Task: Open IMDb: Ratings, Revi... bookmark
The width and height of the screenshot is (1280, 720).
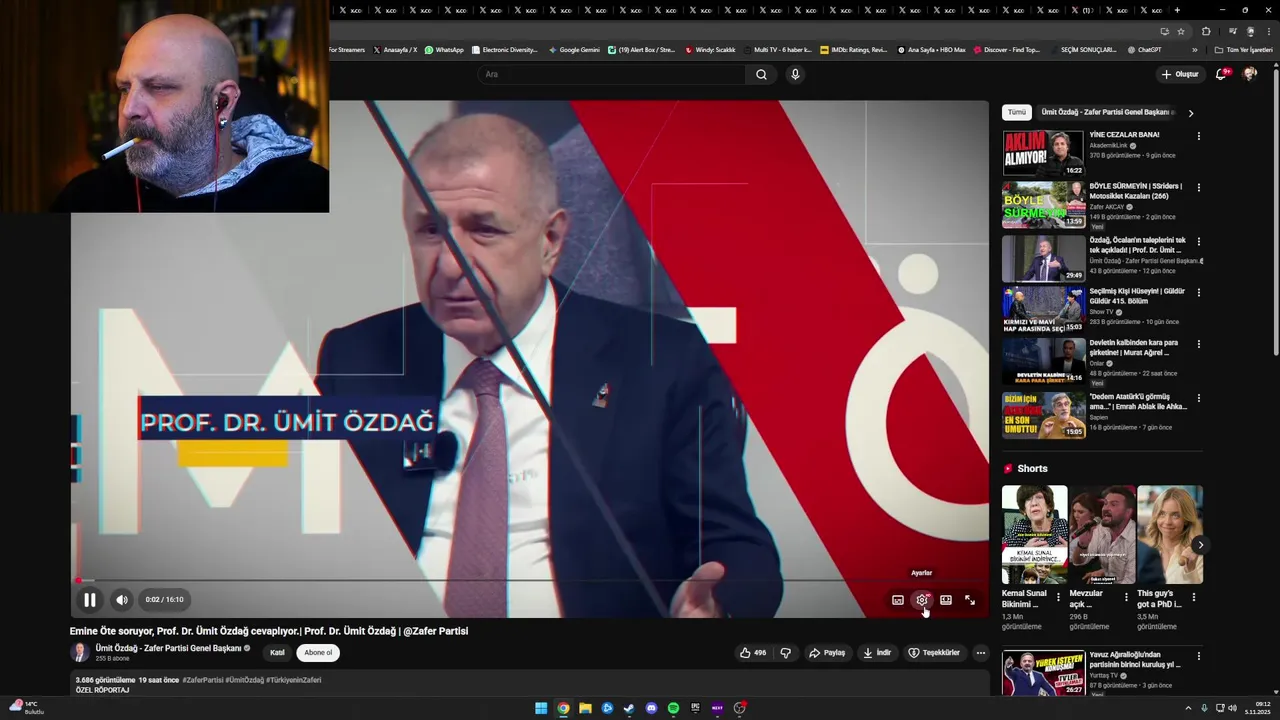Action: point(853,50)
